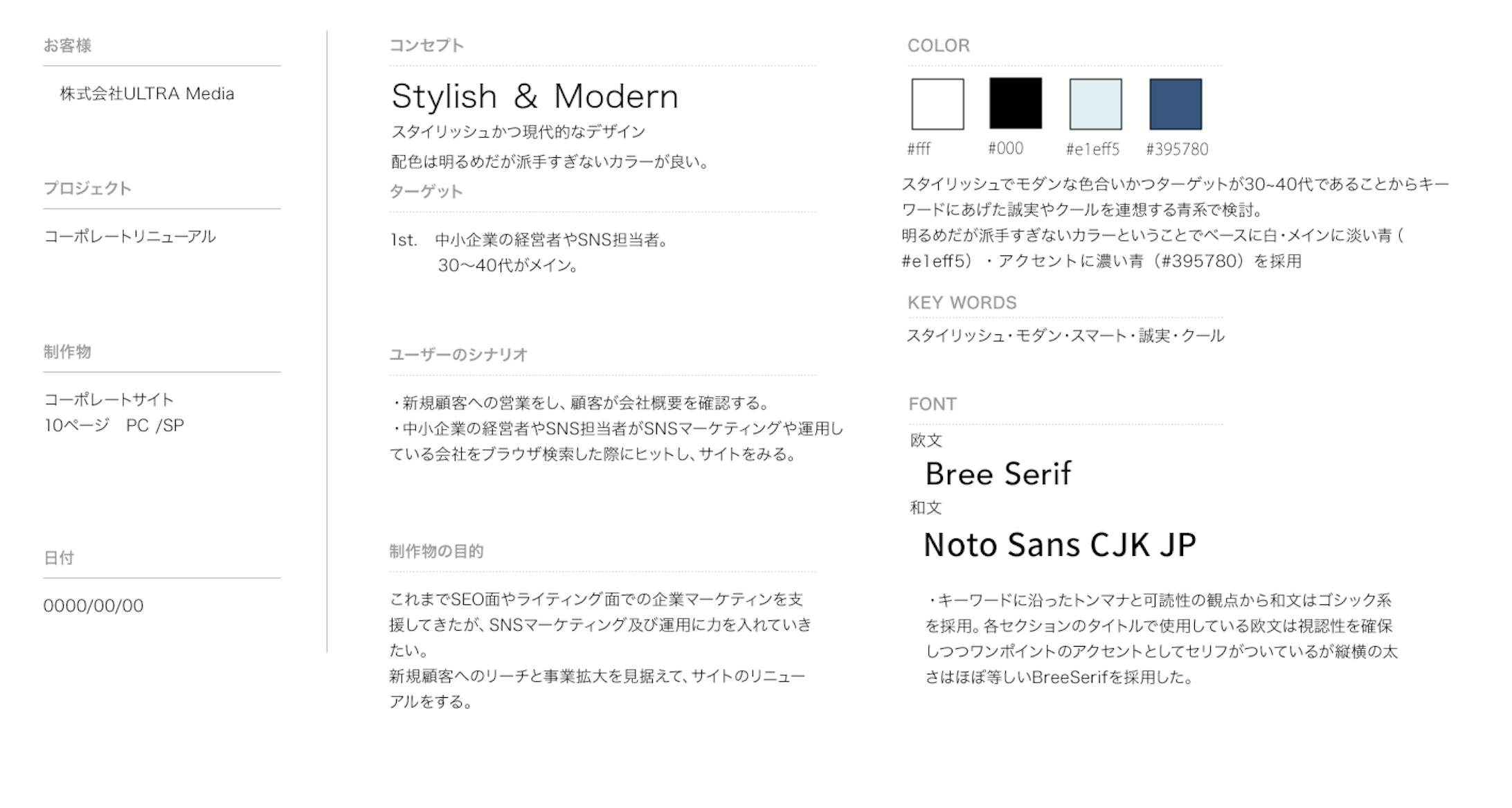Click the コーポレートリニューアル project text

tap(129, 237)
